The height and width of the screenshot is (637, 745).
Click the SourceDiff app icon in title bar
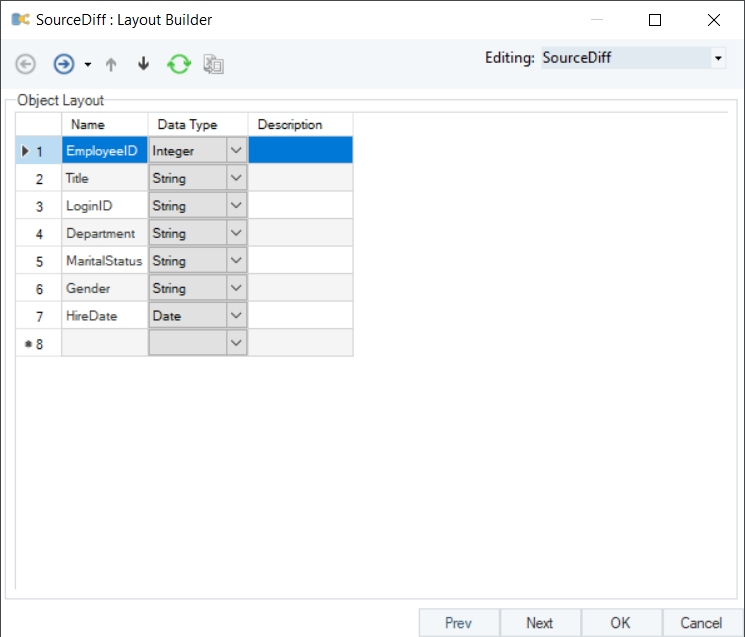click(20, 19)
